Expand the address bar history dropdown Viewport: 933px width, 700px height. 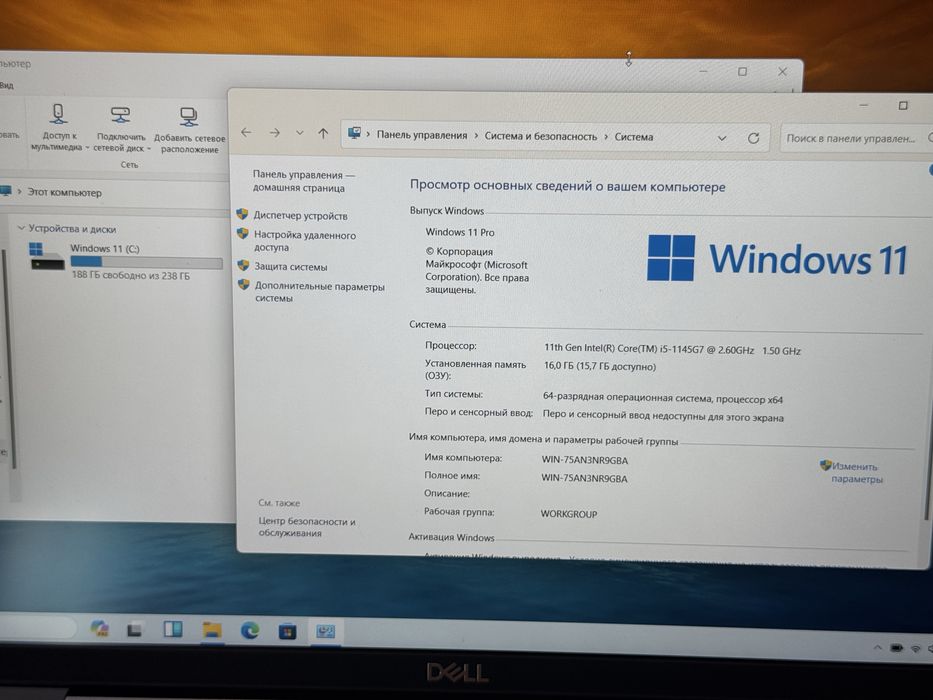tap(722, 138)
